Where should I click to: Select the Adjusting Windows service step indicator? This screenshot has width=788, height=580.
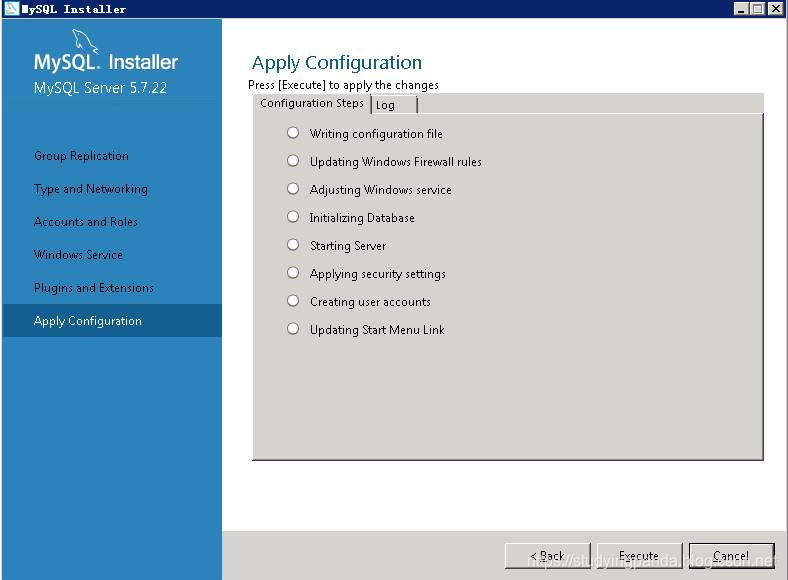293,188
